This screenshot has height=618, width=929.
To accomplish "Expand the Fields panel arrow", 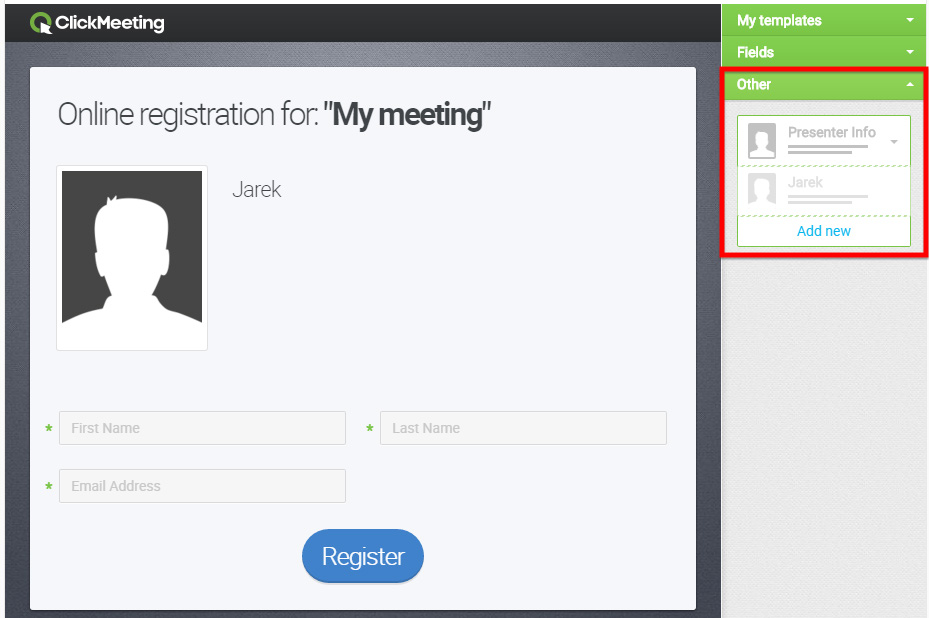I will point(910,52).
